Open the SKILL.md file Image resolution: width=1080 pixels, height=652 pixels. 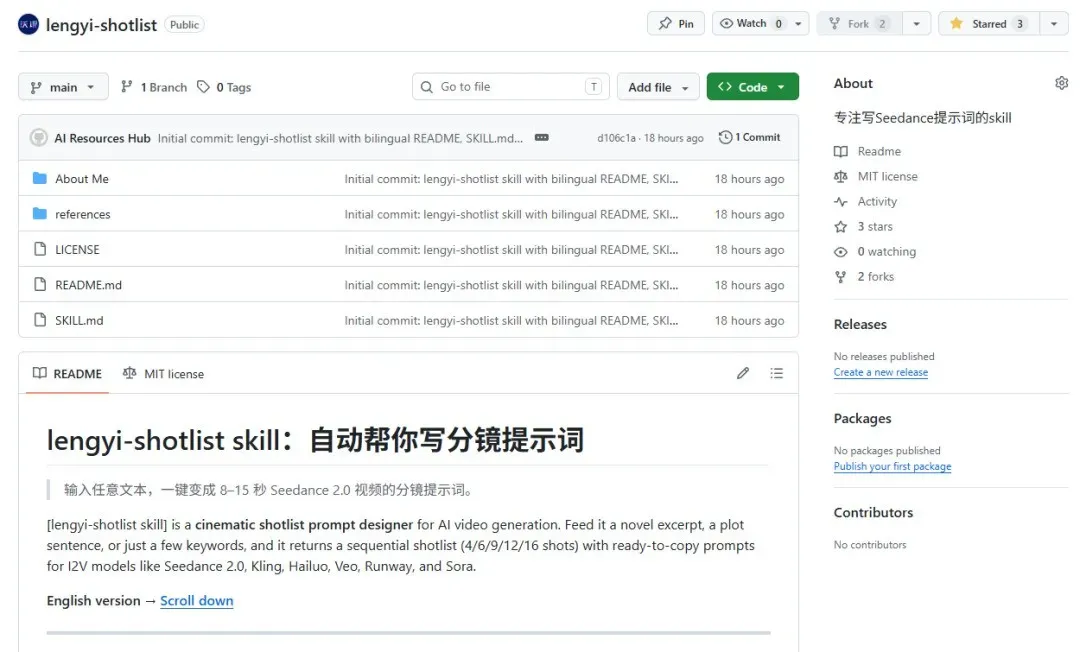click(x=79, y=320)
